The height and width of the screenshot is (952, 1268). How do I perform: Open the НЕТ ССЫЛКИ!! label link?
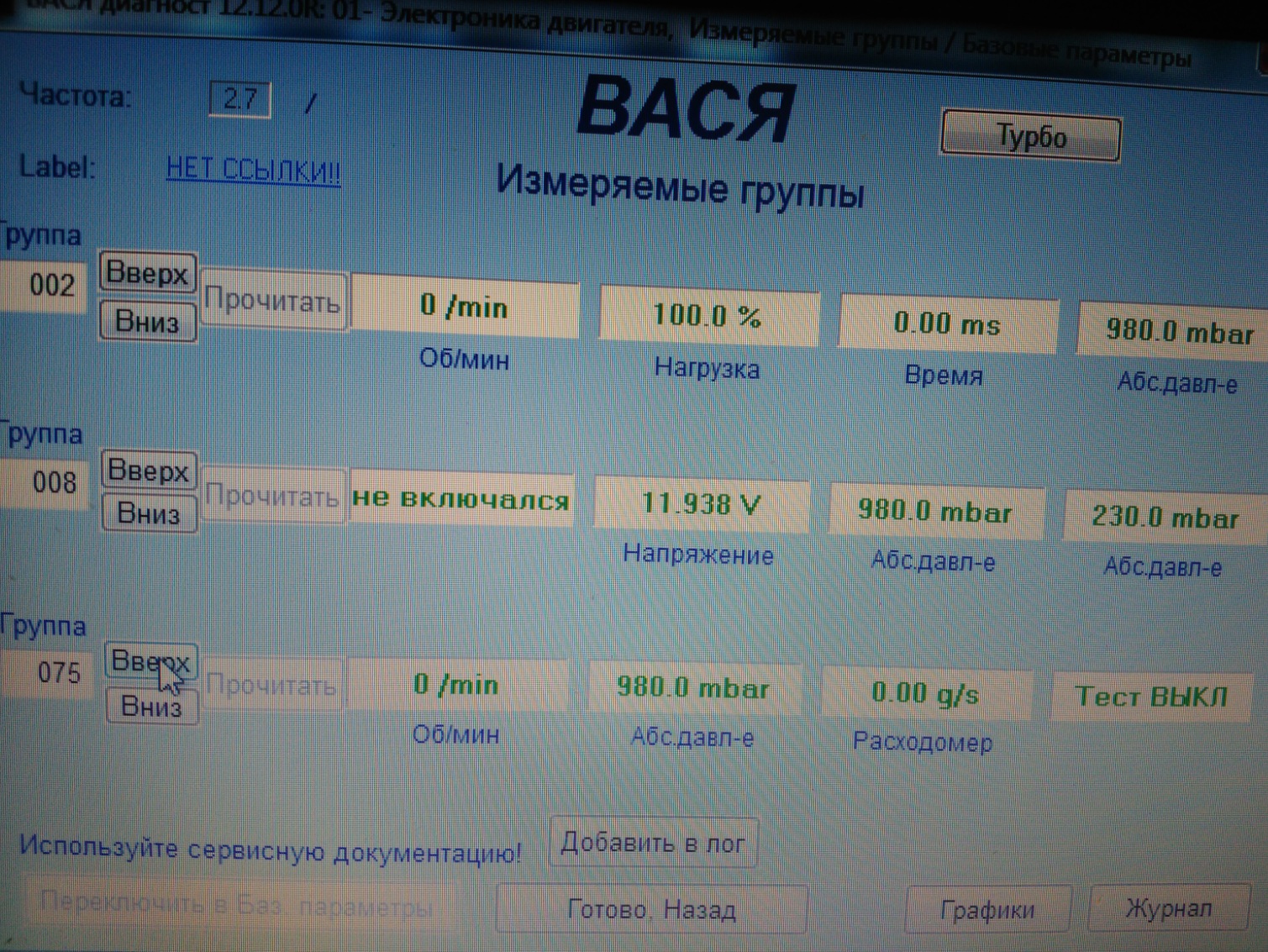coord(253,170)
